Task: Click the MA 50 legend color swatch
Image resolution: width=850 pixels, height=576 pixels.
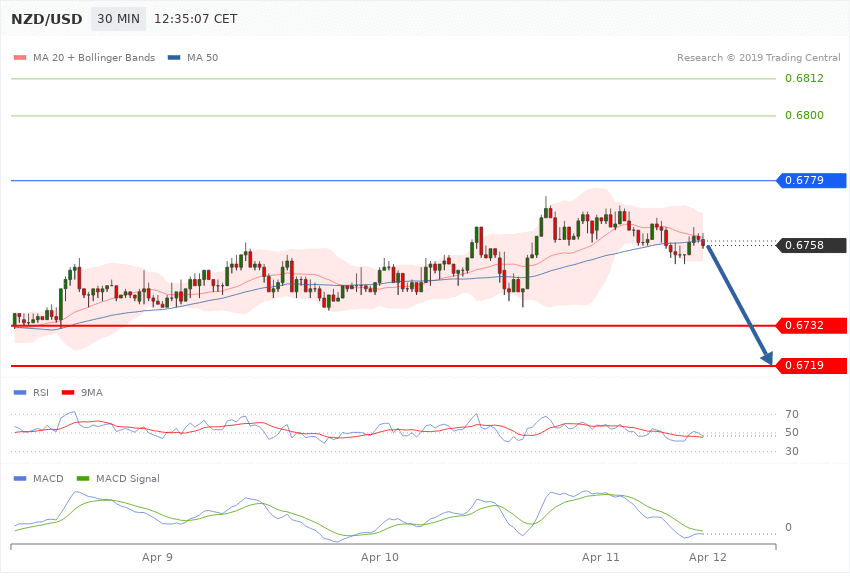Action: [174, 57]
